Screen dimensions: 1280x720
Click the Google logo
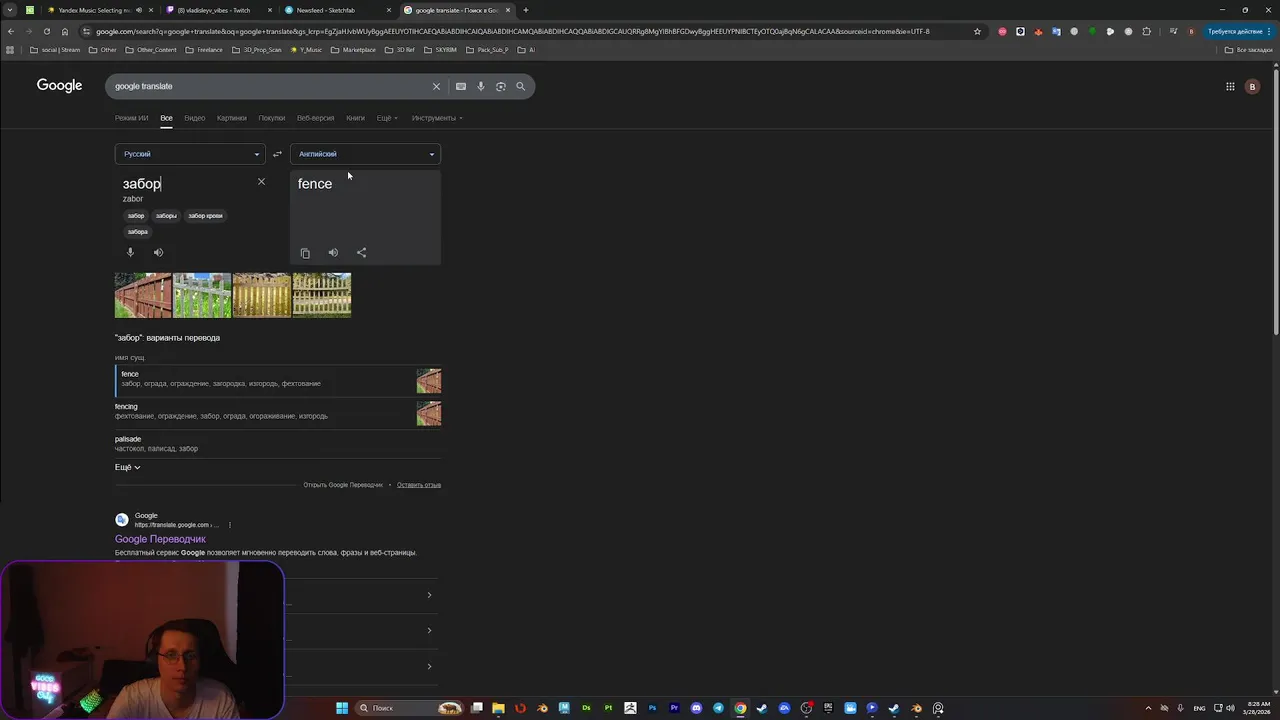59,86
